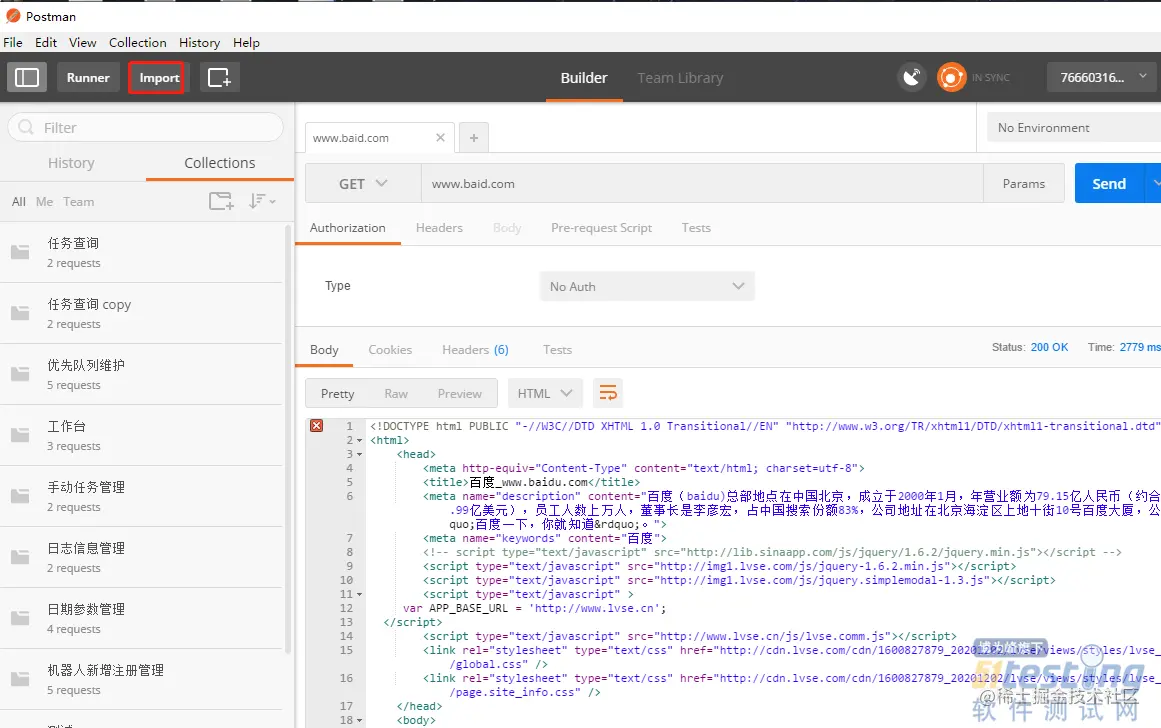Image resolution: width=1161 pixels, height=728 pixels.
Task: Open the HTML response format dropdown
Action: 545,393
